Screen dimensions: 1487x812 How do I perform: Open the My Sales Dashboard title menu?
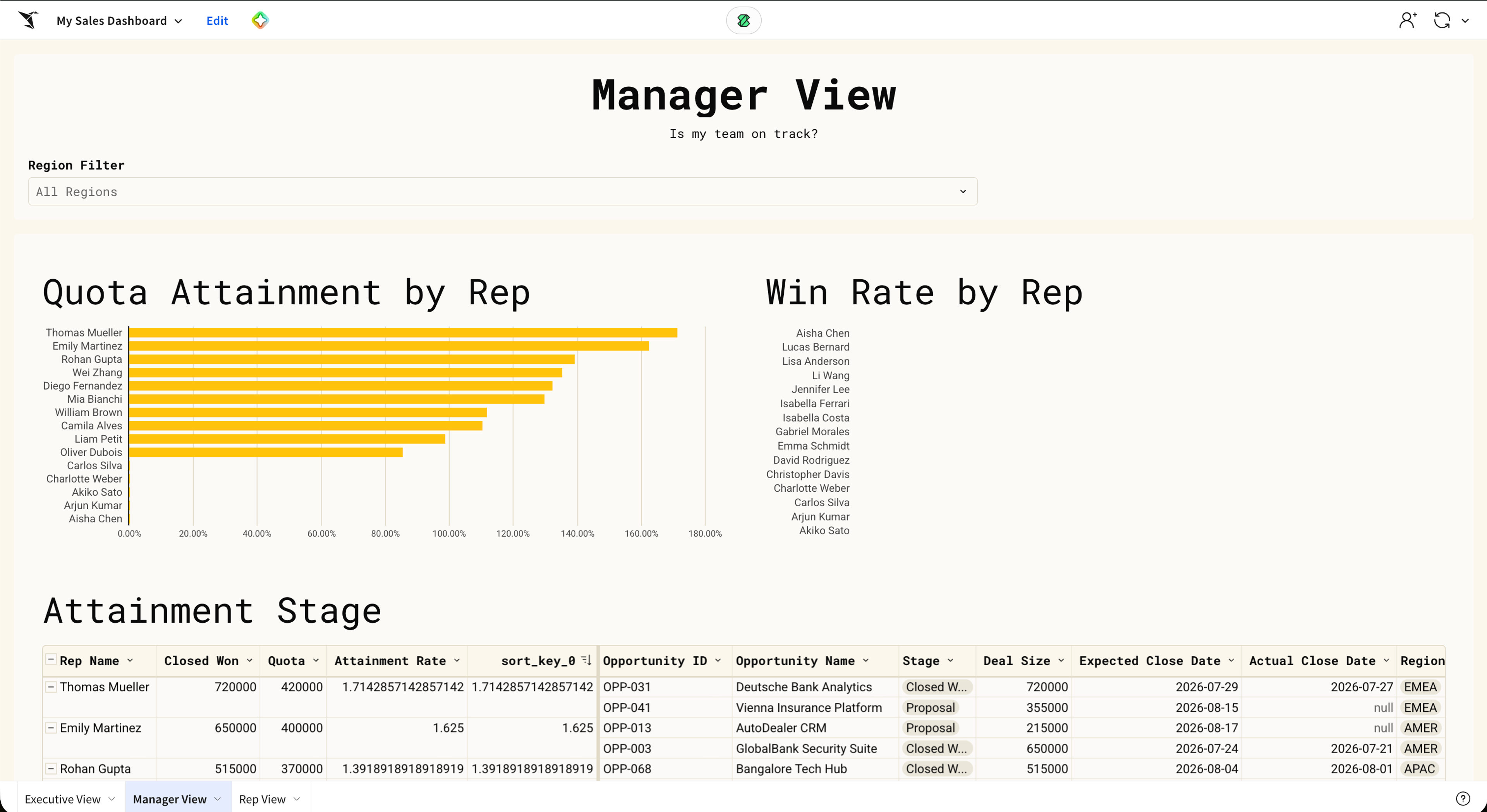click(x=120, y=21)
